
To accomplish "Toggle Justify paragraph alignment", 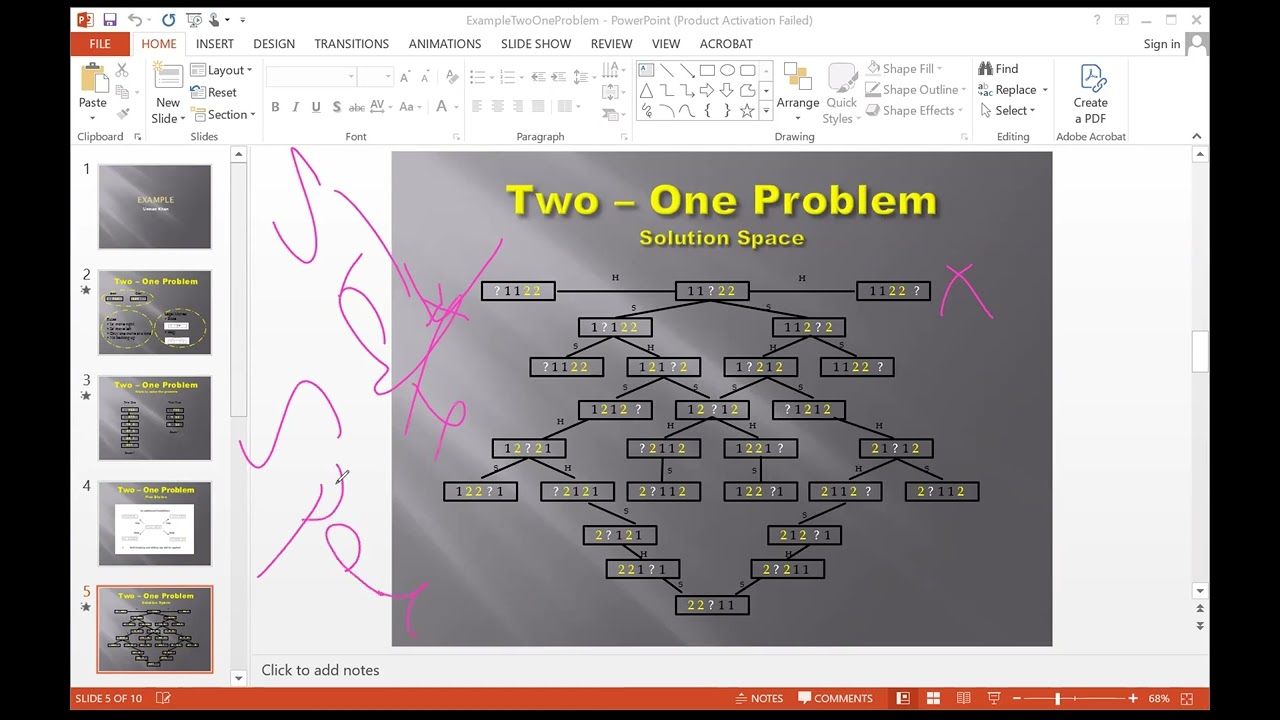I will coord(538,107).
